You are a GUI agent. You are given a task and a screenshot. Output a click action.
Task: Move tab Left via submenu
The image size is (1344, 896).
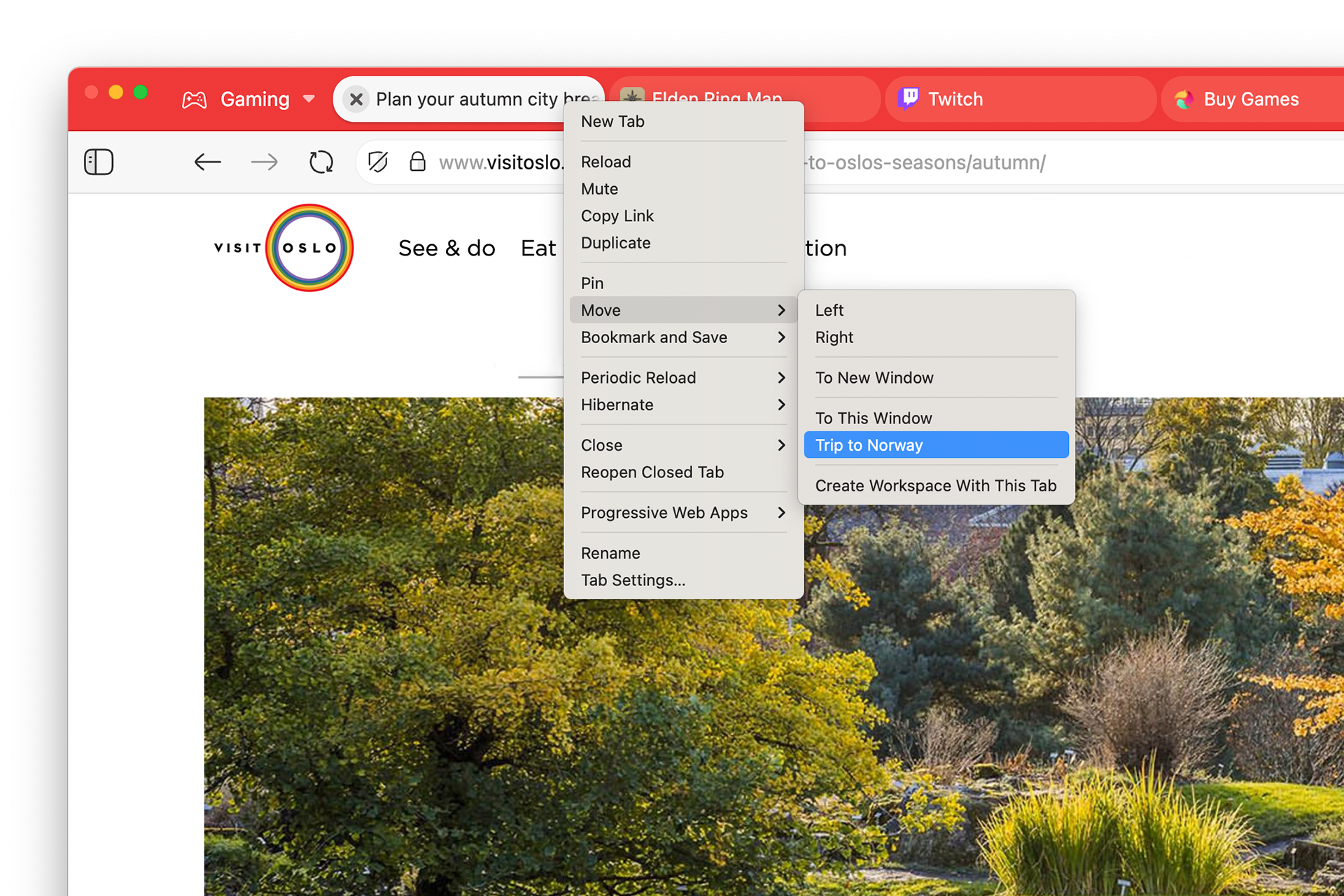pos(937,310)
